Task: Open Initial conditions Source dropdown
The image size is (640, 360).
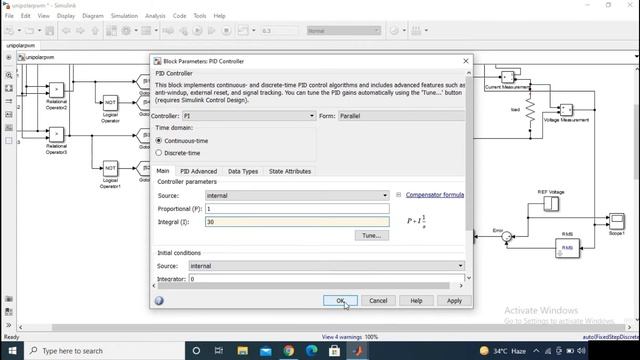Action: tap(327, 266)
